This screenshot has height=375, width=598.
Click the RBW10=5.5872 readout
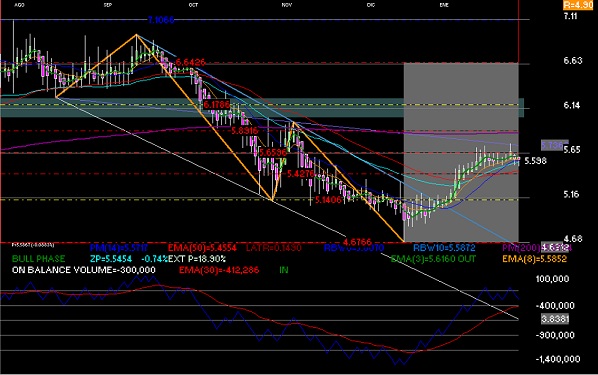pos(444,248)
